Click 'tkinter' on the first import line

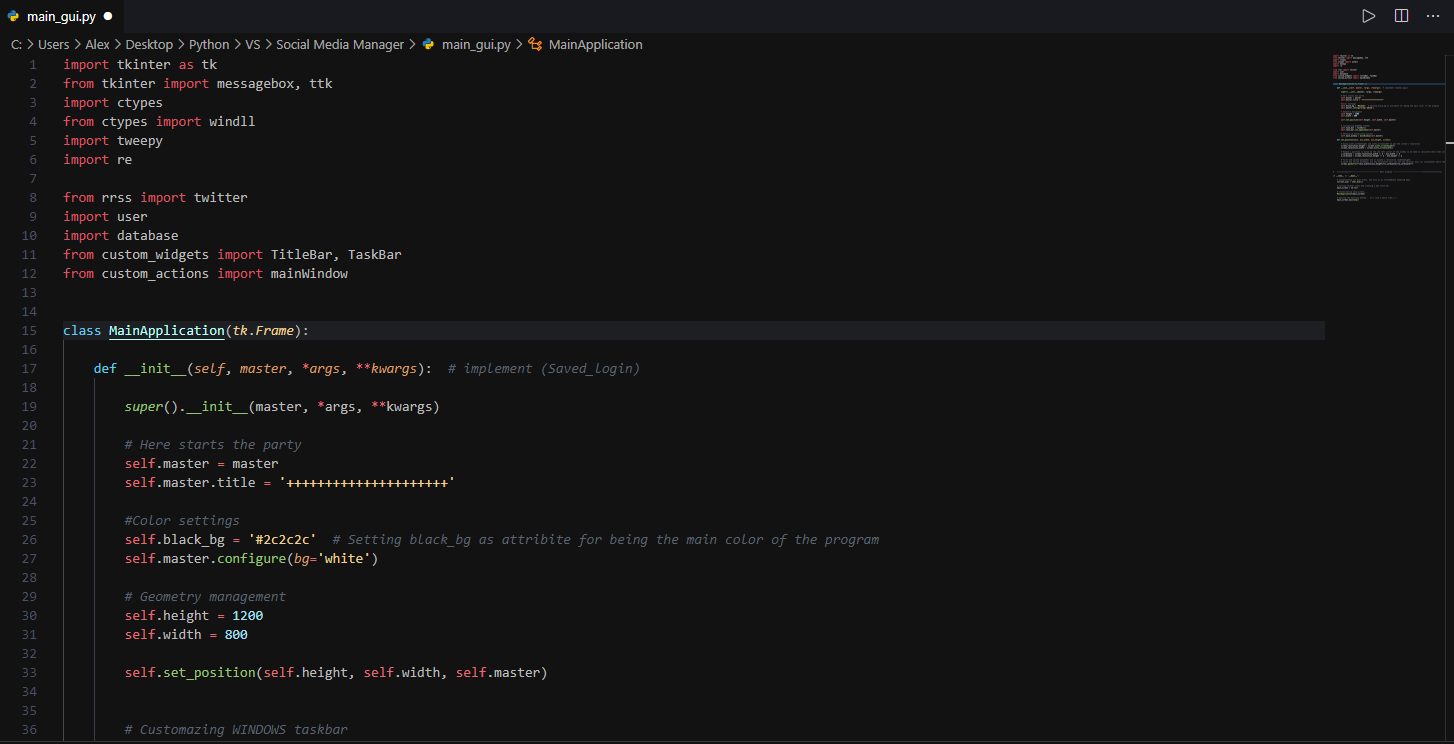pos(144,65)
